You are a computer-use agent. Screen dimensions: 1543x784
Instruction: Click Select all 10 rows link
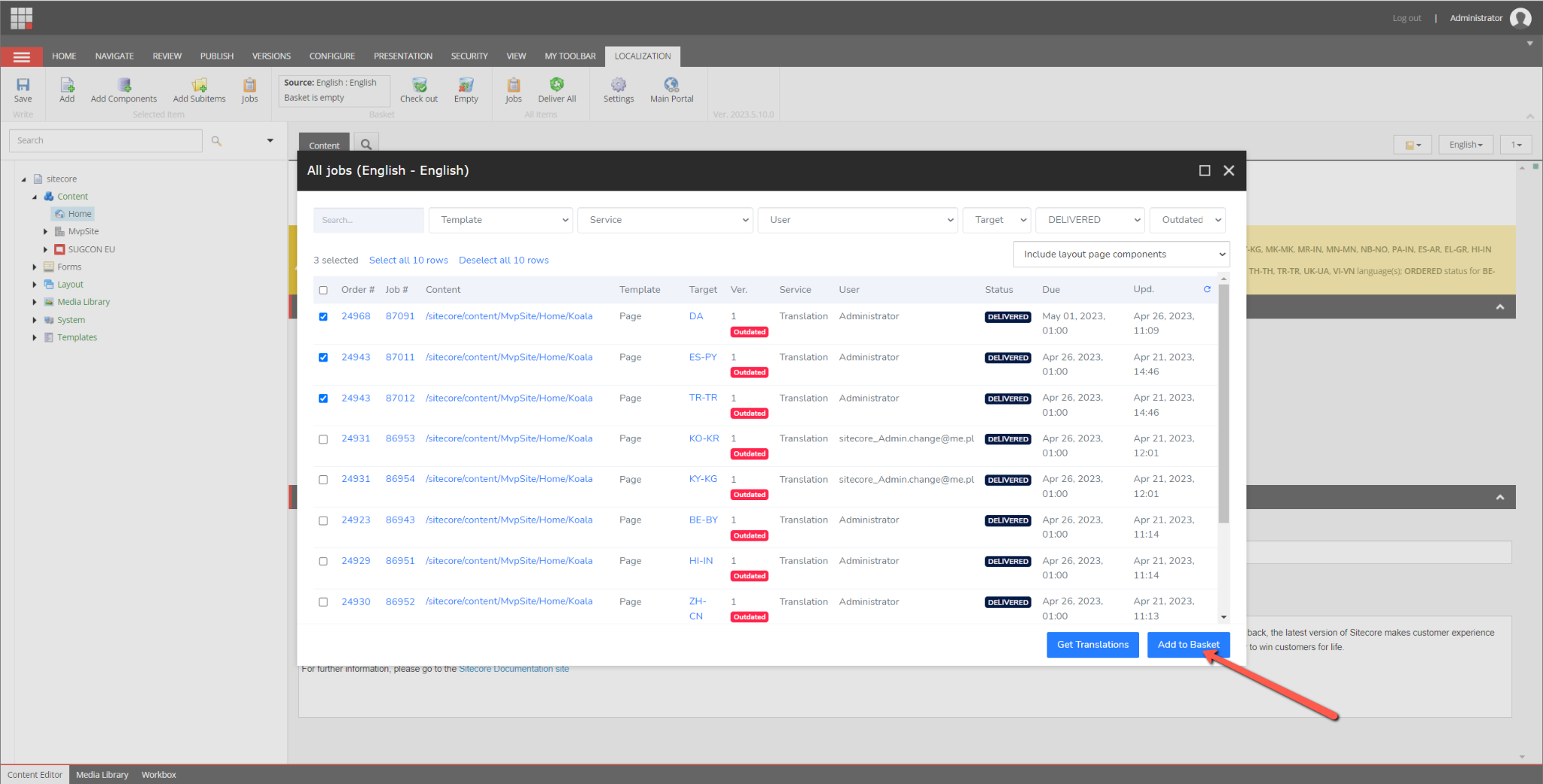pyautogui.click(x=408, y=261)
